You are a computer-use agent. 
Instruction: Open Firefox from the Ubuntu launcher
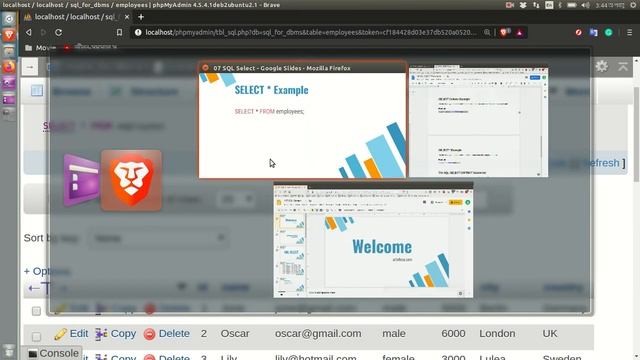tap(9, 66)
